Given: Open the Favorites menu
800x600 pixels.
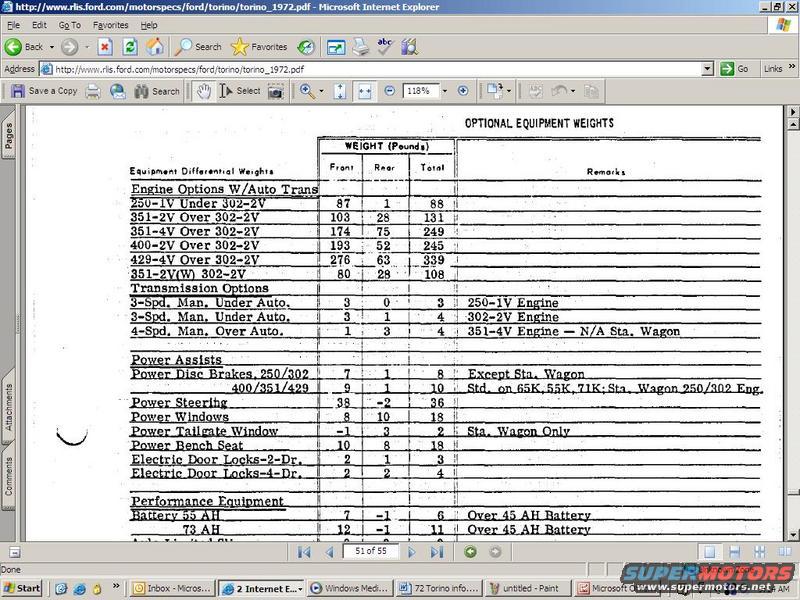Looking at the screenshot, I should [x=109, y=24].
